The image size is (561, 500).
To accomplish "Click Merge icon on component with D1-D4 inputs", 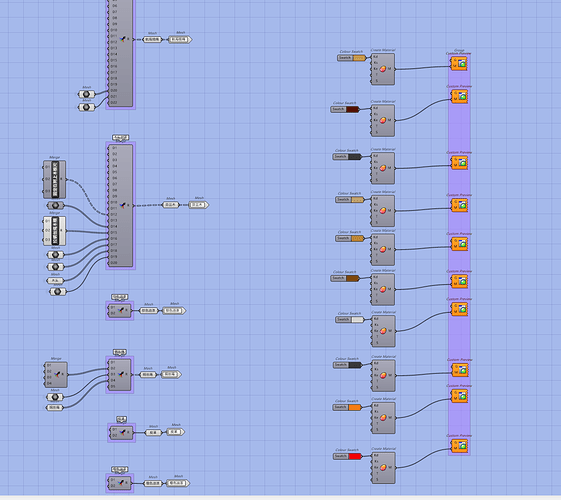I will click(x=57, y=374).
